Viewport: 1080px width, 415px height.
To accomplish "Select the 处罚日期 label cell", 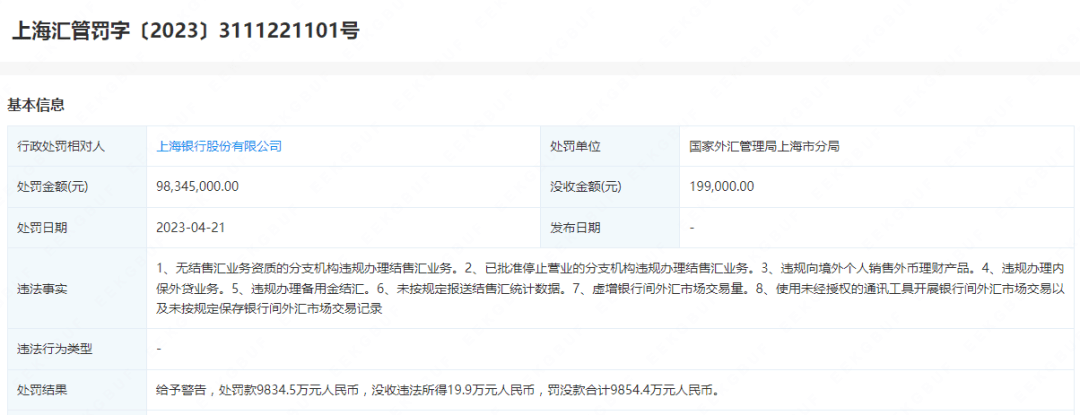I will (x=77, y=228).
